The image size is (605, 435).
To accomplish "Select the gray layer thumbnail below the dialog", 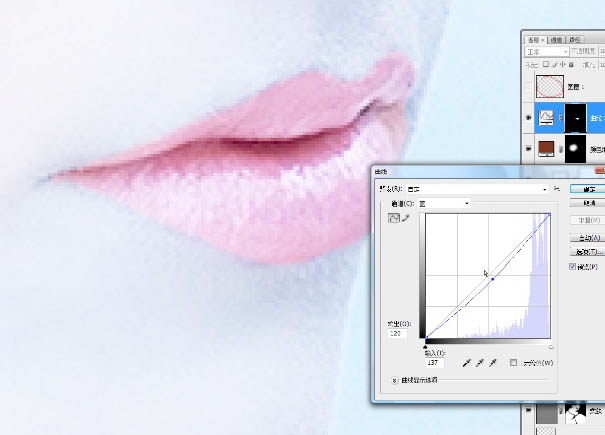I will [546, 413].
